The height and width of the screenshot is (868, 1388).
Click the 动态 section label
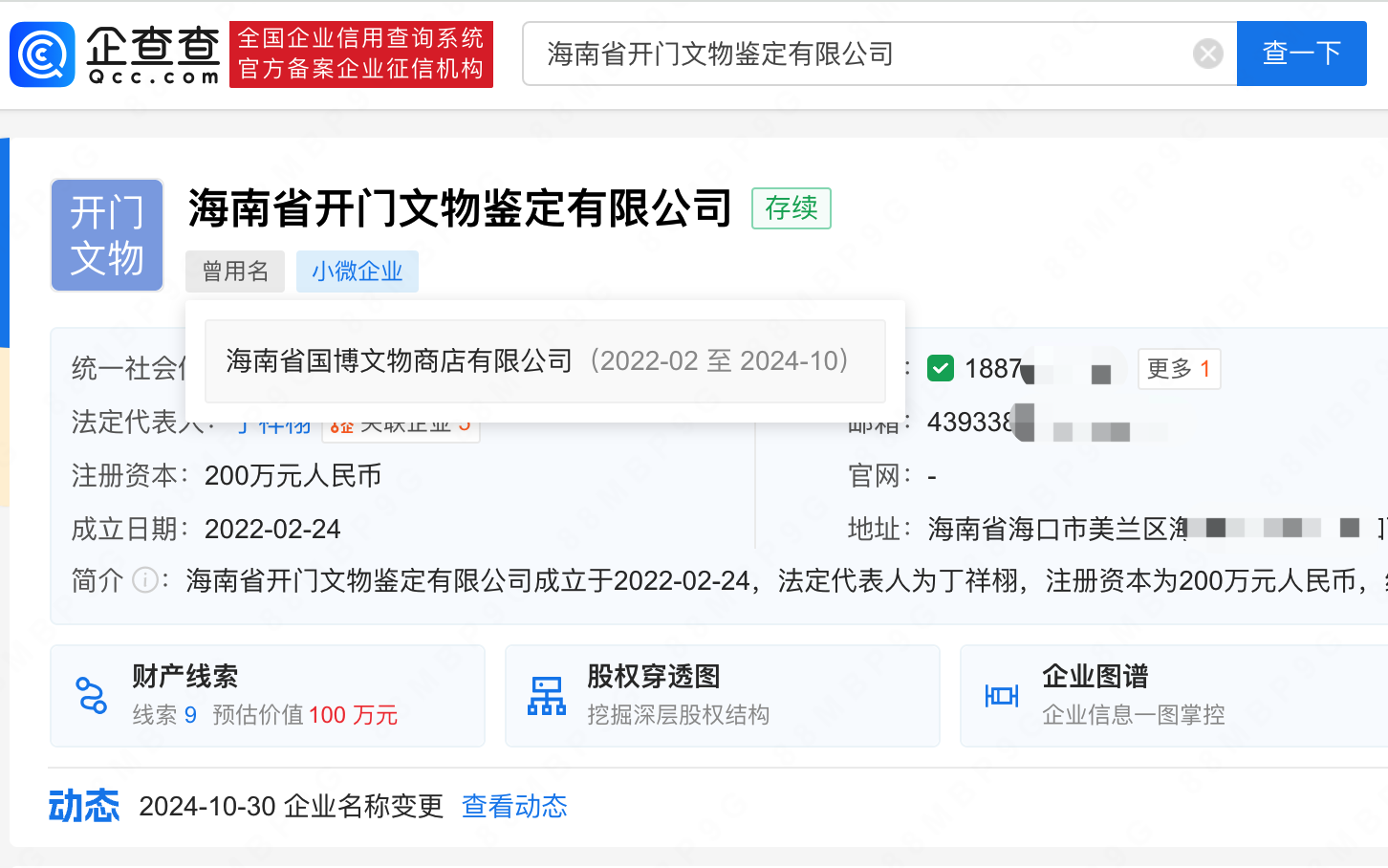pyautogui.click(x=84, y=806)
